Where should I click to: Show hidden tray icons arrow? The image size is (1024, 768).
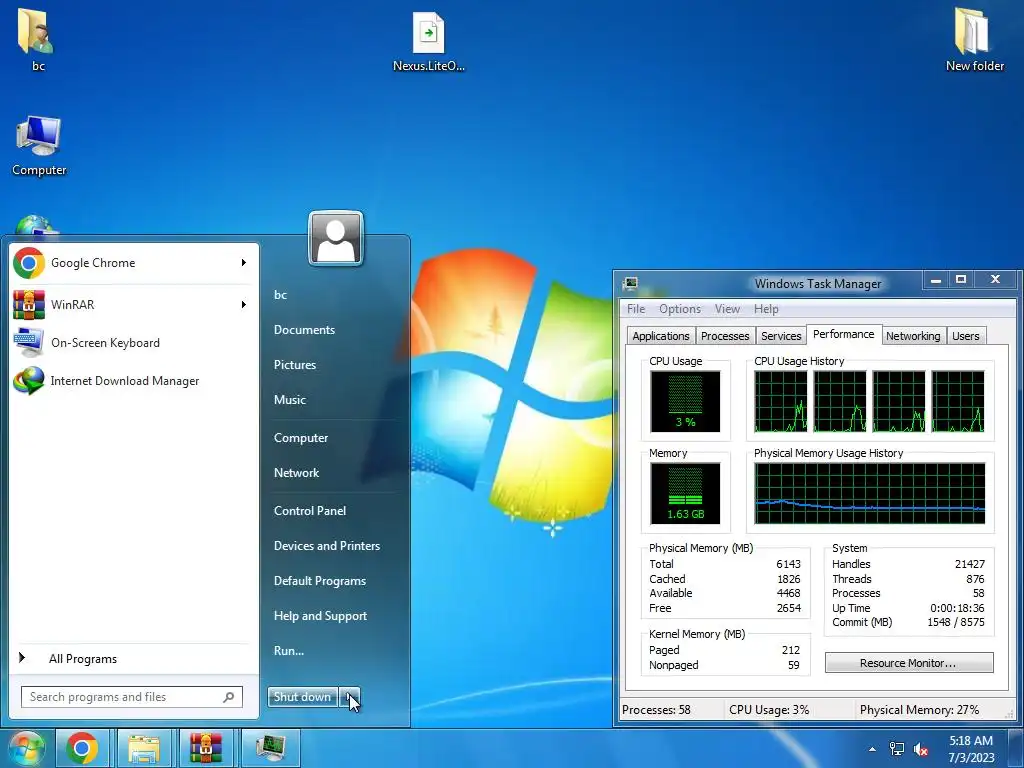872,749
